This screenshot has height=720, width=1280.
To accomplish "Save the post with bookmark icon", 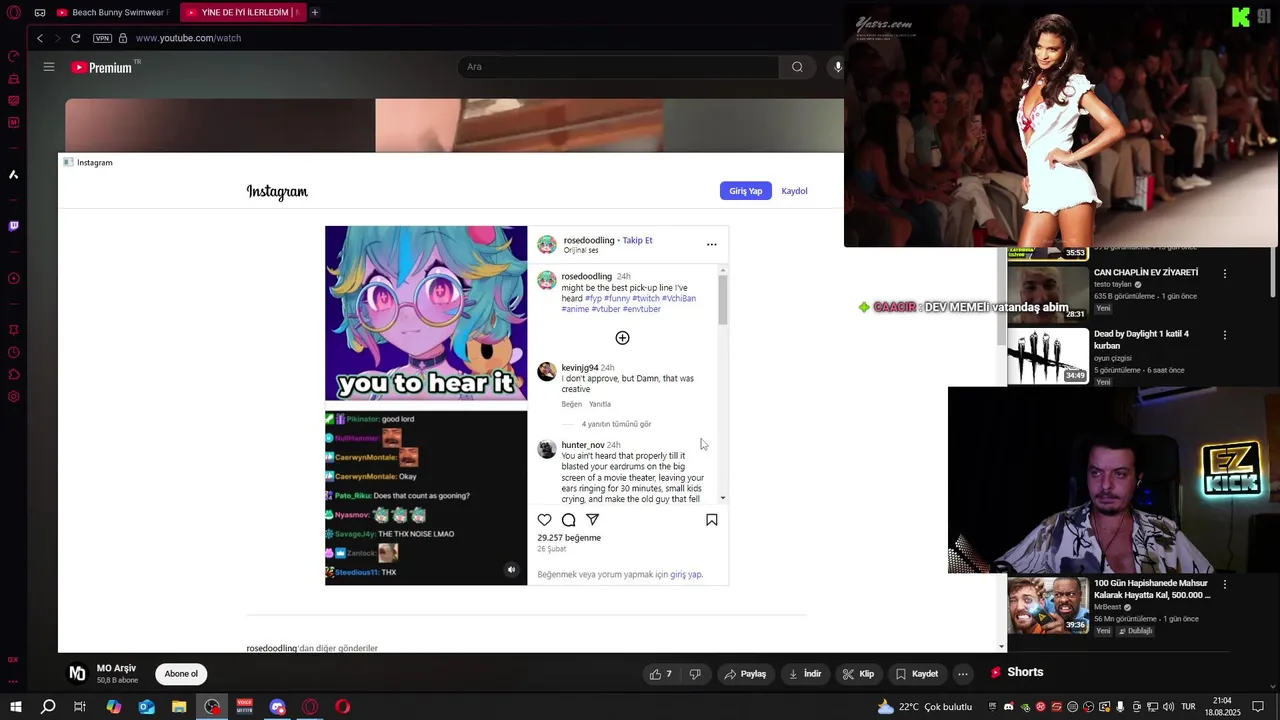I will 712,520.
